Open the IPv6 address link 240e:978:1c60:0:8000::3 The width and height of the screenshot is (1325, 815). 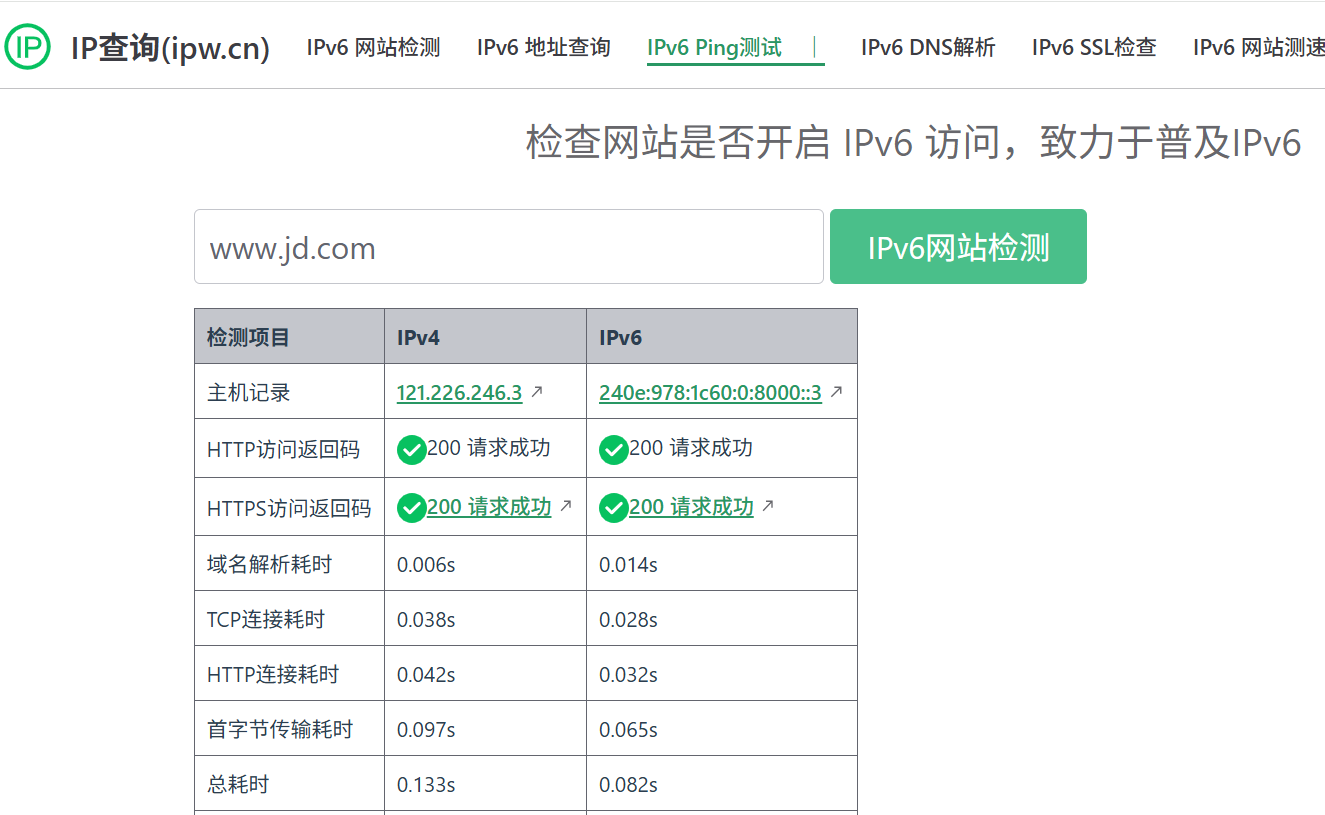point(710,393)
